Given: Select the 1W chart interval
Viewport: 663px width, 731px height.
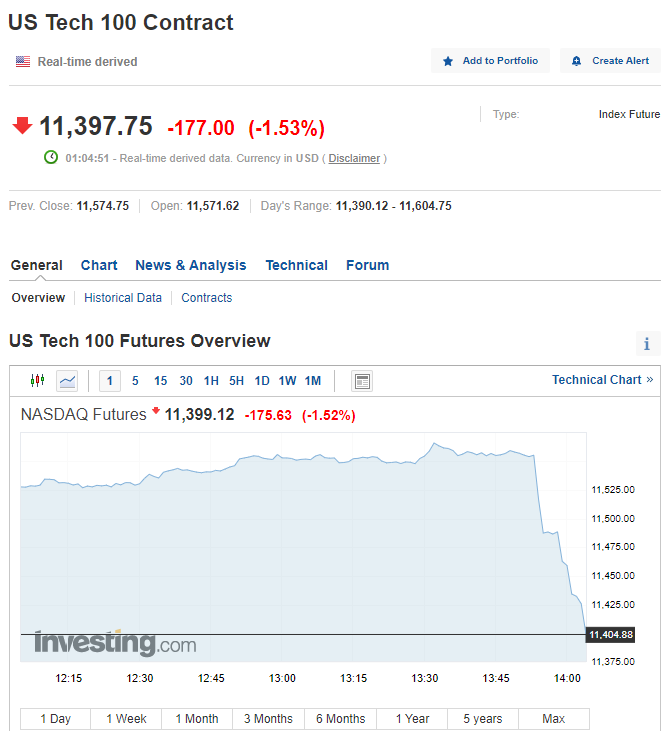Looking at the screenshot, I should (287, 381).
